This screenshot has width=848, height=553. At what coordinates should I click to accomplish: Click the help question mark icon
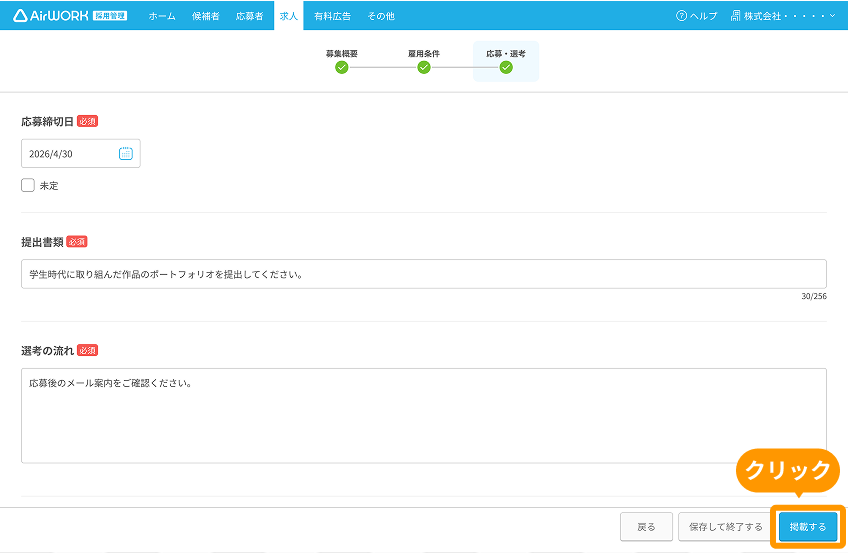tap(681, 16)
